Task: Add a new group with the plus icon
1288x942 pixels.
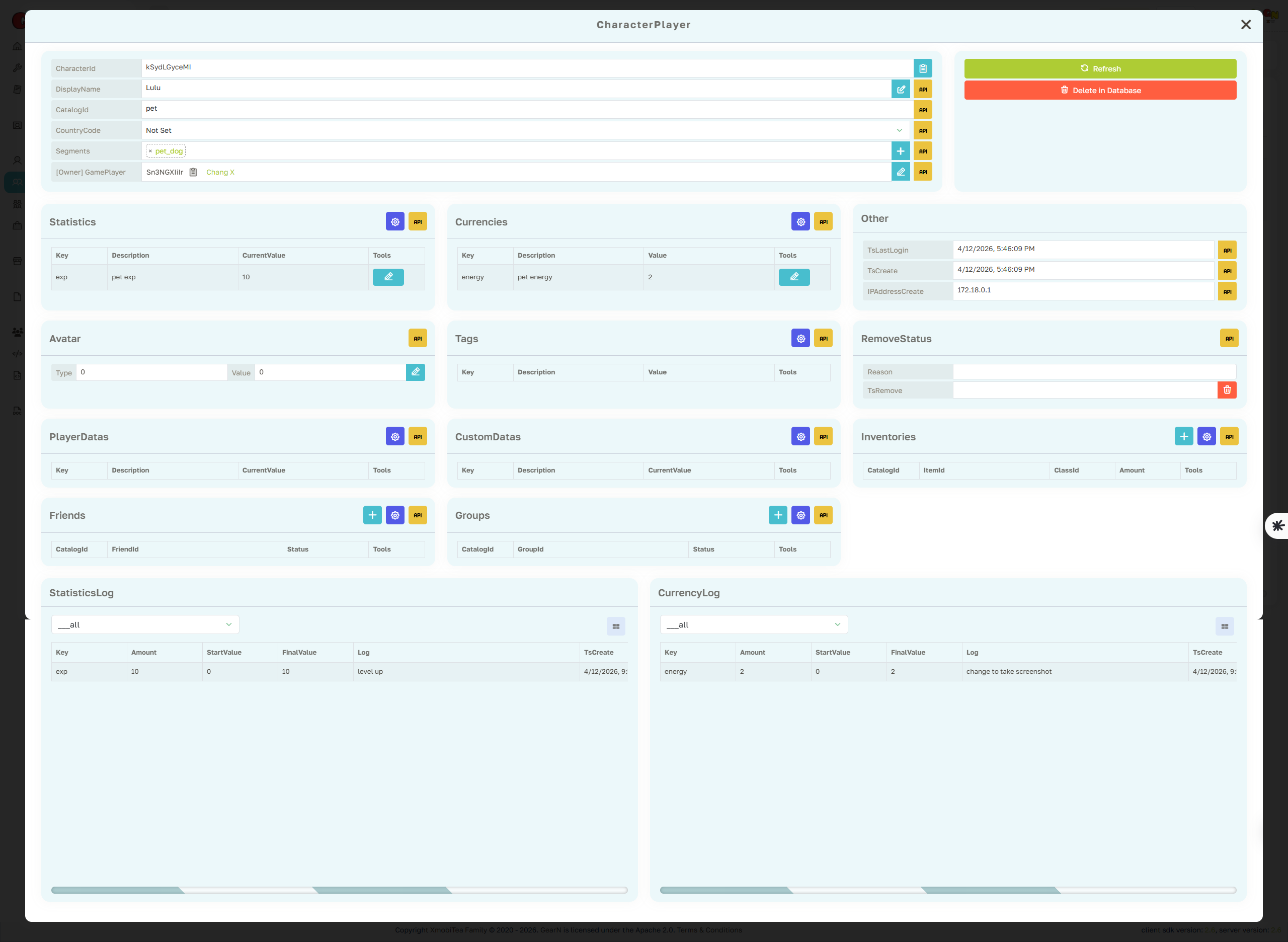Action: 777,514
